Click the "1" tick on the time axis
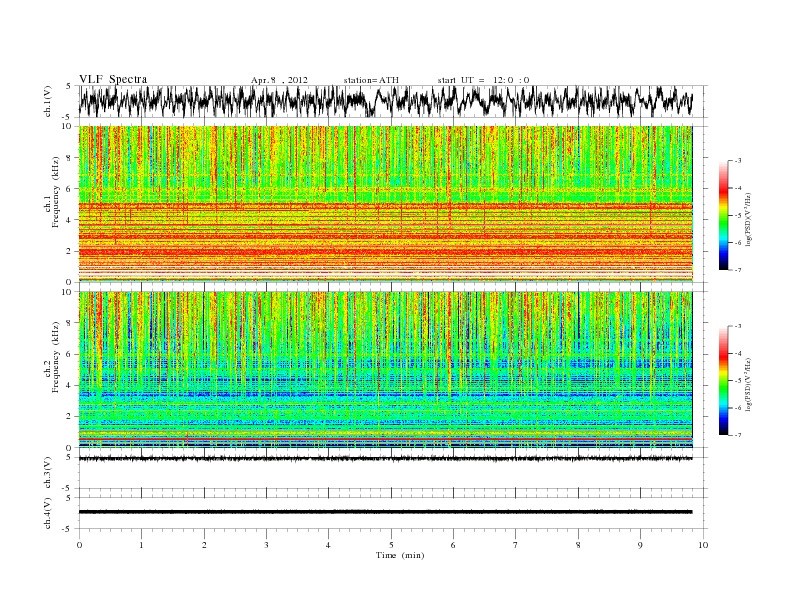792x612 pixels. [x=141, y=545]
